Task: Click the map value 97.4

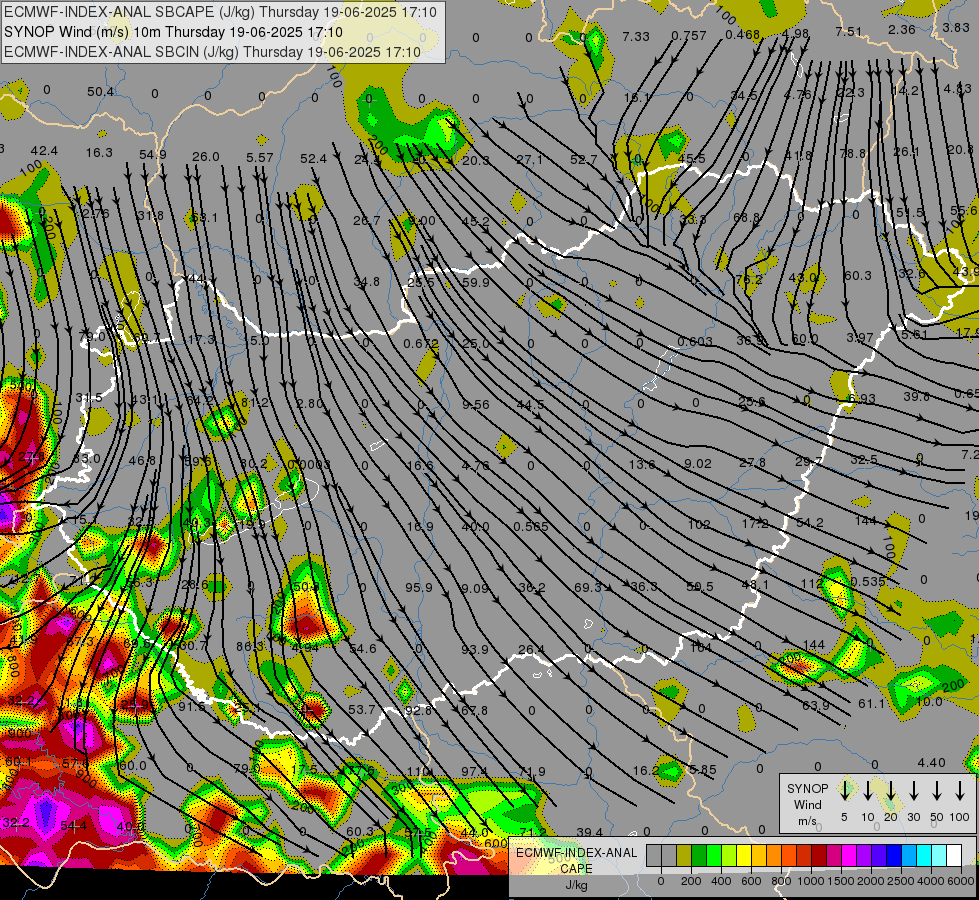Action: point(475,772)
